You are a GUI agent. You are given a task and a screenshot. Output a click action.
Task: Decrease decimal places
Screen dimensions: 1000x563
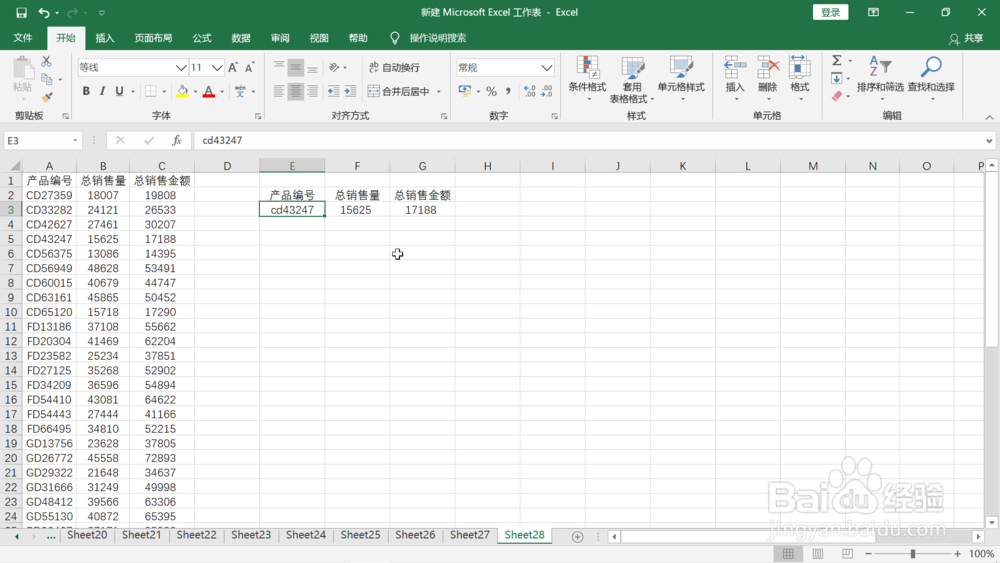[547, 91]
